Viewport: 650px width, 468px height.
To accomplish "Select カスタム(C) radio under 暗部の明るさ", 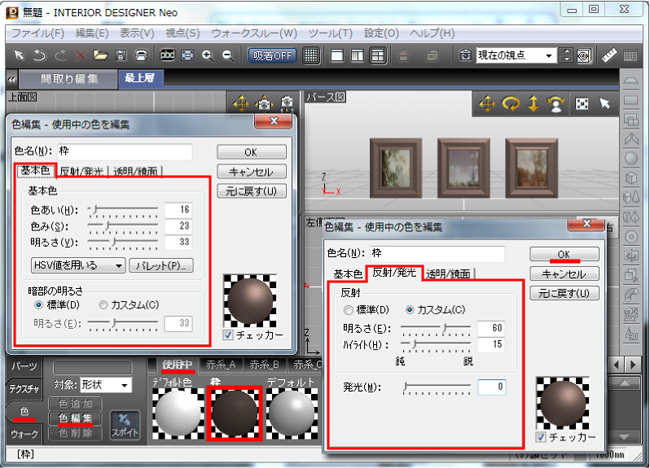I will point(103,304).
